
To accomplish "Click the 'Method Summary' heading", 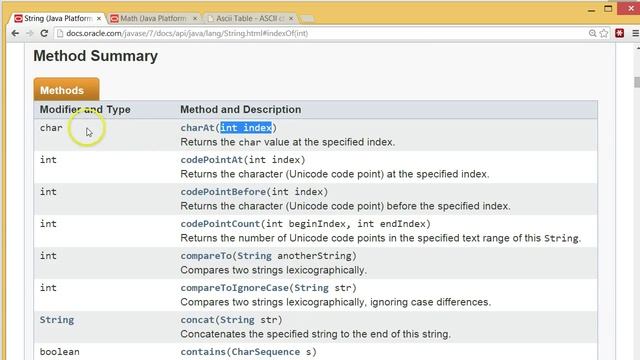I will (x=96, y=56).
